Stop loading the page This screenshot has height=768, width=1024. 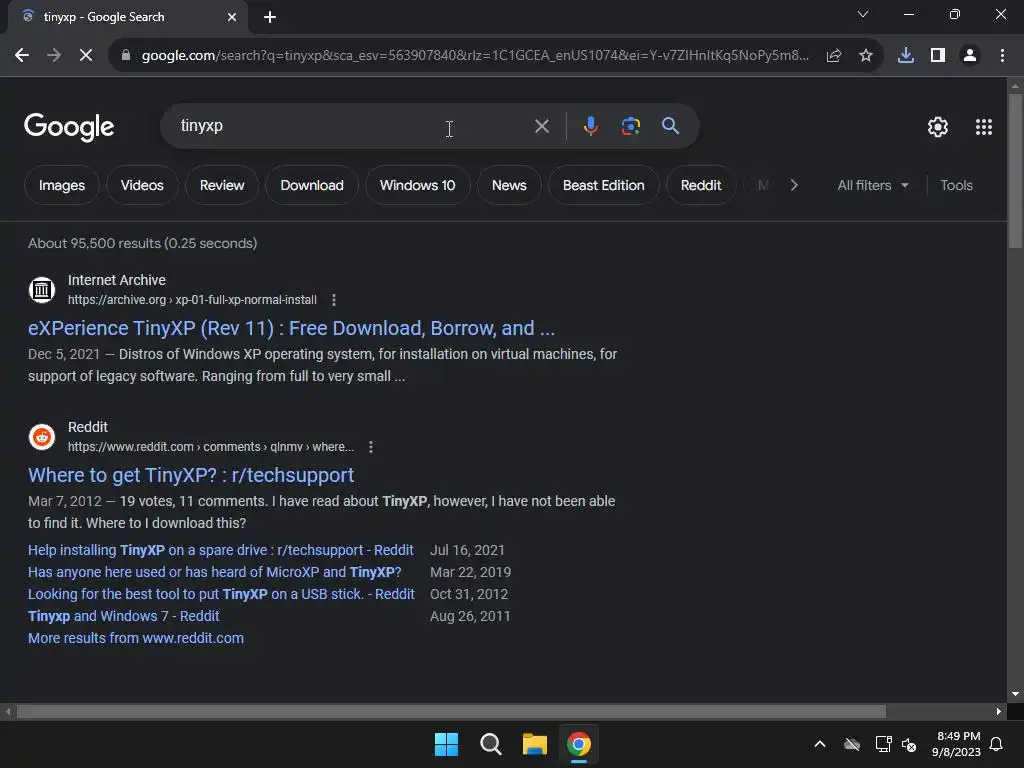(86, 56)
